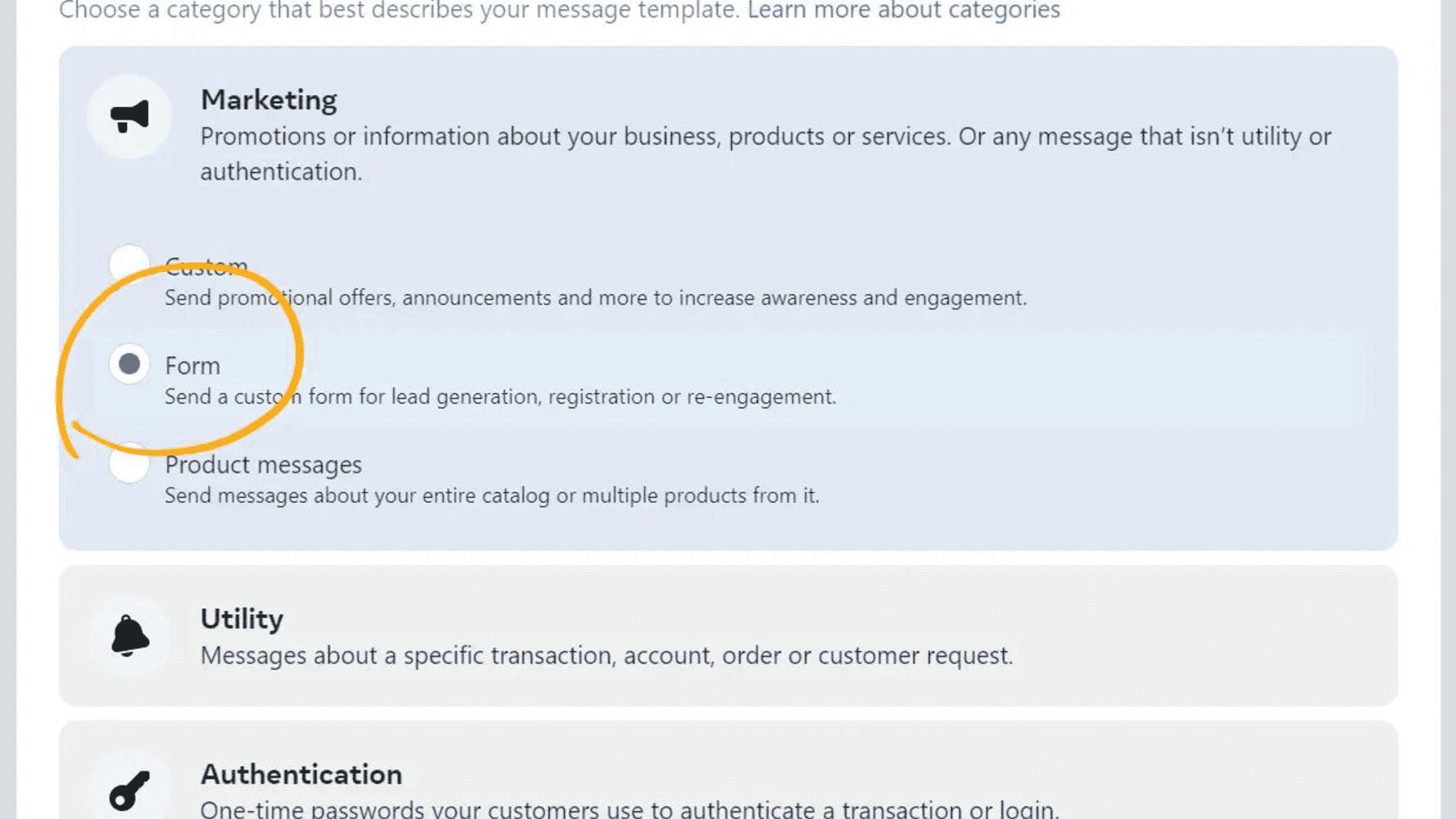Click the Marketing promotions description text
Viewport: 1456px width, 819px height.
pos(766,154)
